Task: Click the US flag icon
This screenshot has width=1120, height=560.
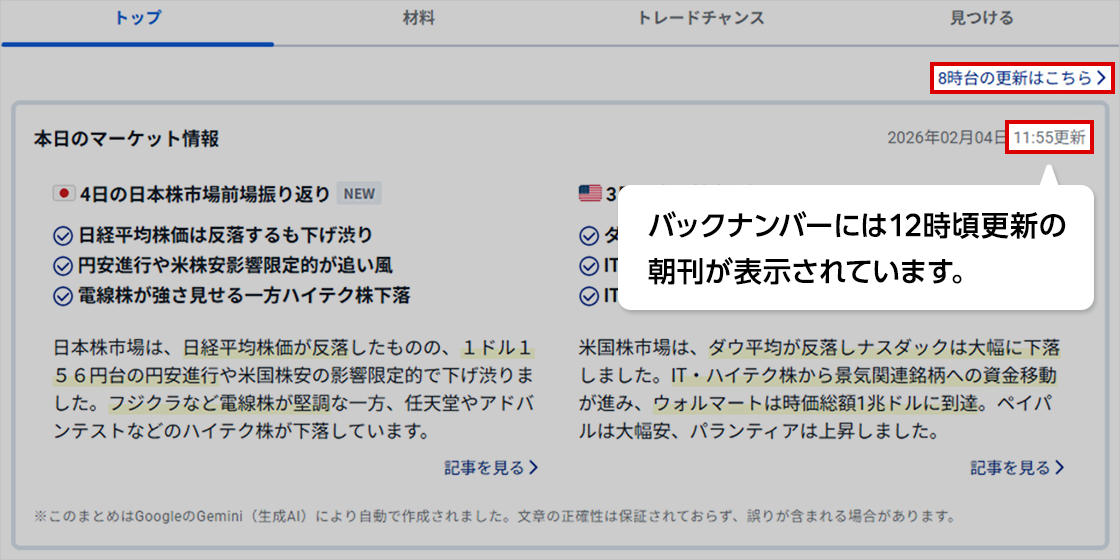Action: coord(589,192)
